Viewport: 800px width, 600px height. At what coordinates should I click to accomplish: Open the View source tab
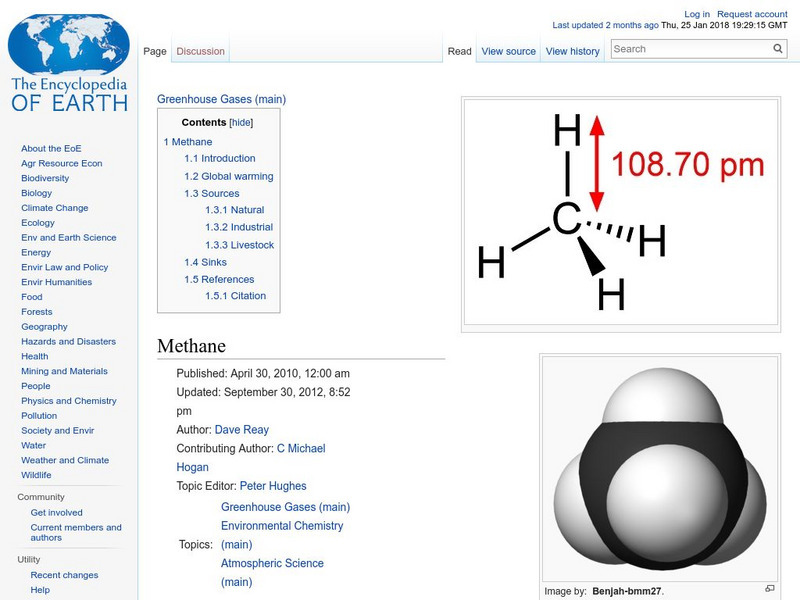[508, 51]
